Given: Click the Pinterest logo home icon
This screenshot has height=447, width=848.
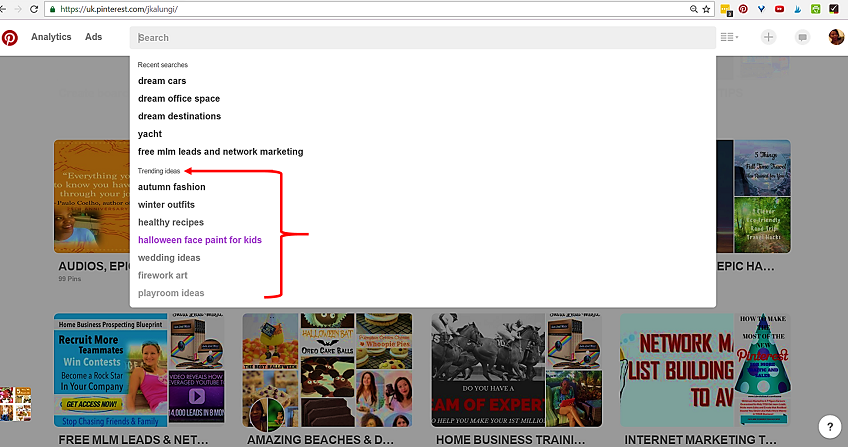Looking at the screenshot, I should click(10, 38).
